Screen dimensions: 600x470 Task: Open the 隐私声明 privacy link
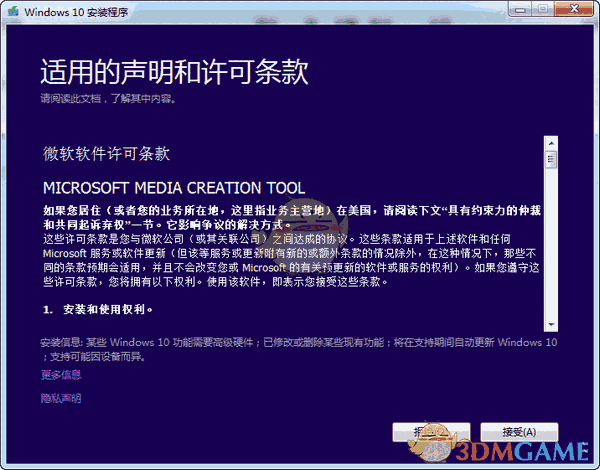pos(61,398)
